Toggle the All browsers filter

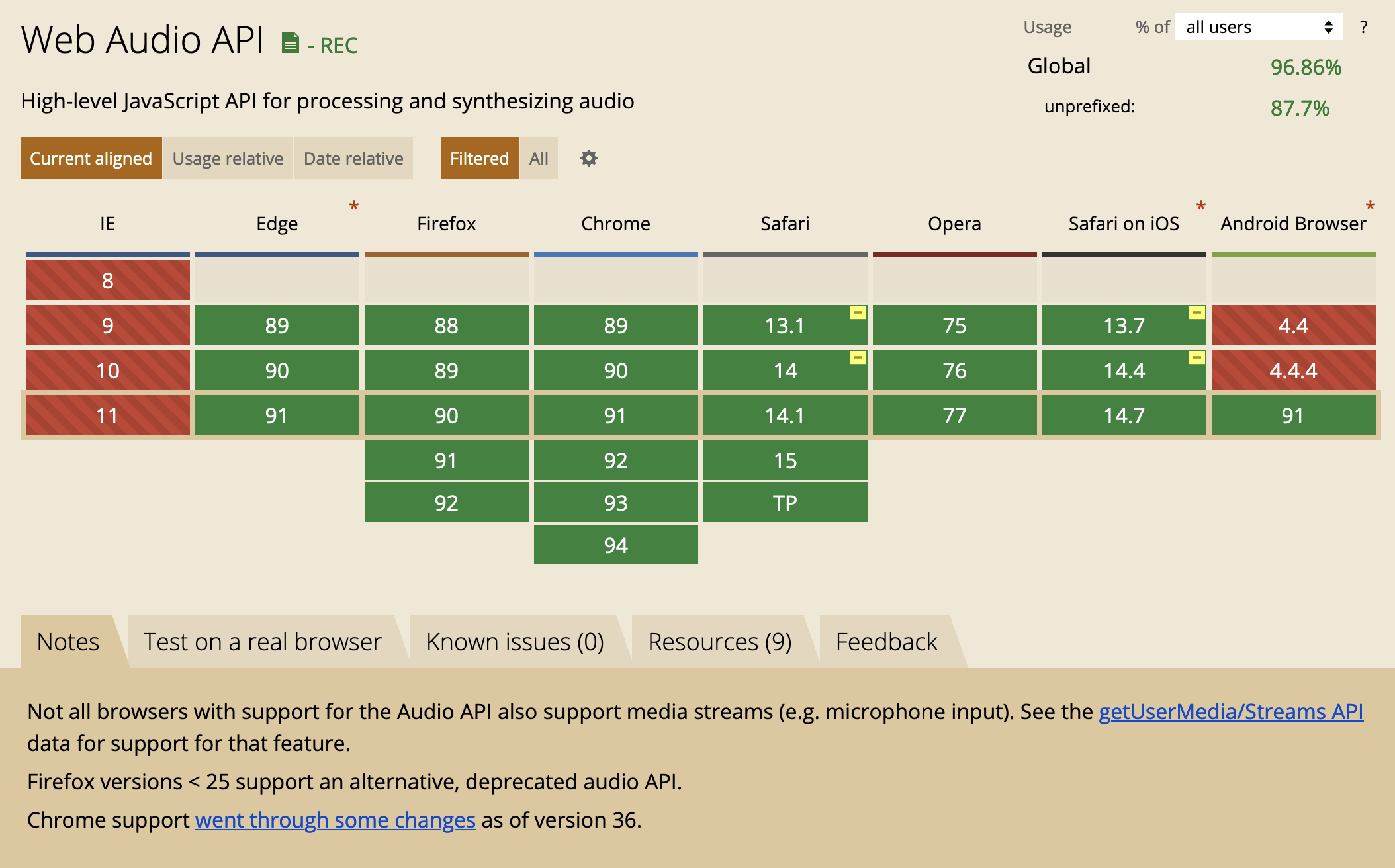pos(539,159)
